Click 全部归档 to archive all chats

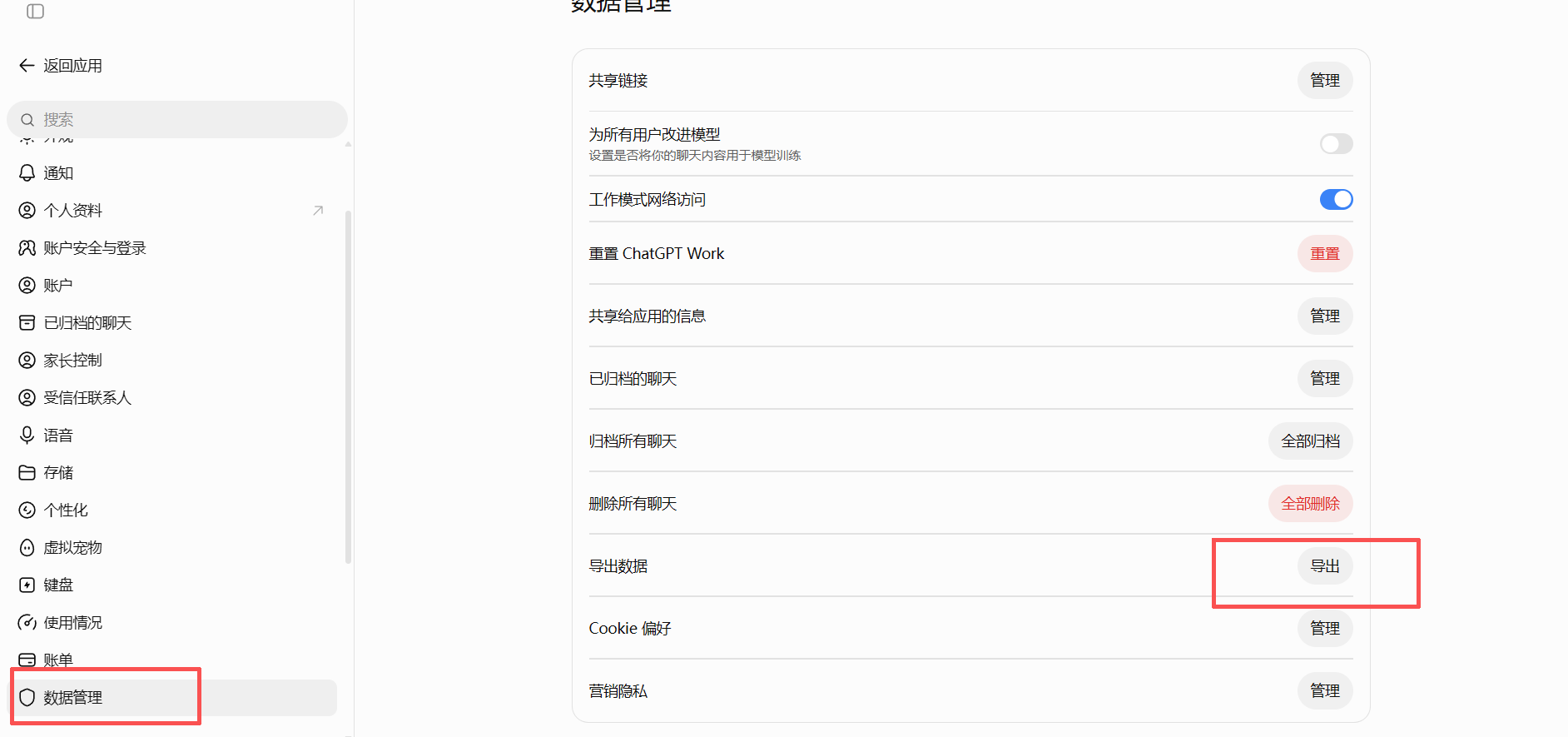pyautogui.click(x=1311, y=441)
